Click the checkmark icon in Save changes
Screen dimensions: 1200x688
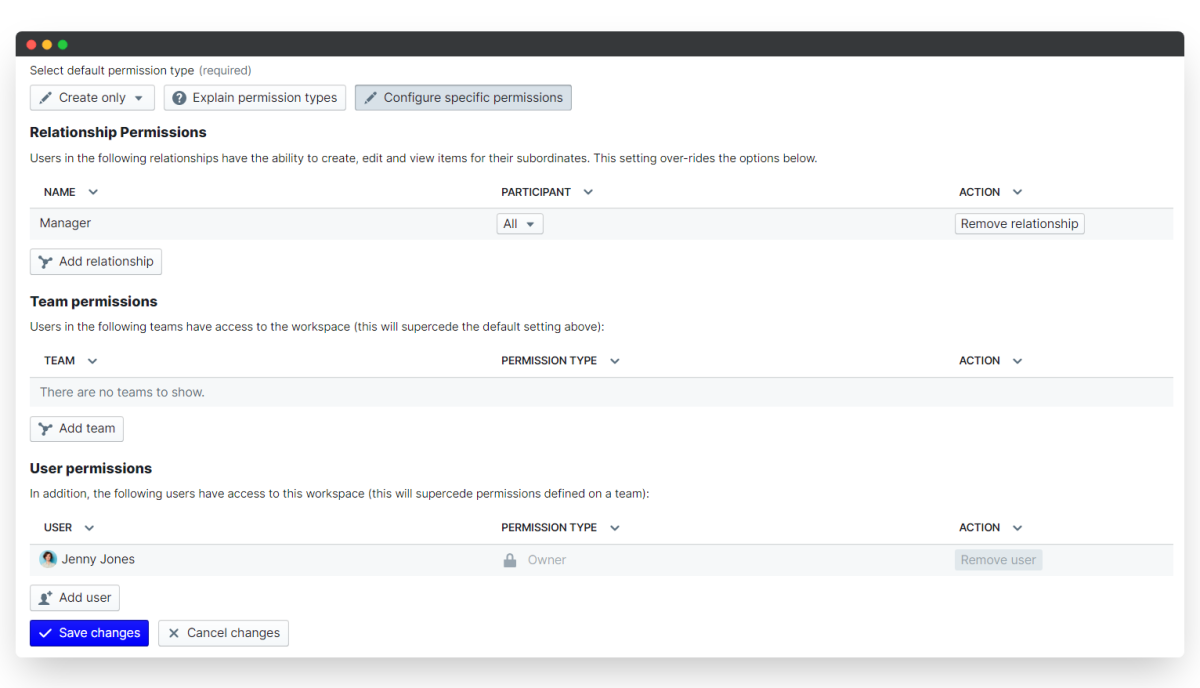click(x=45, y=633)
